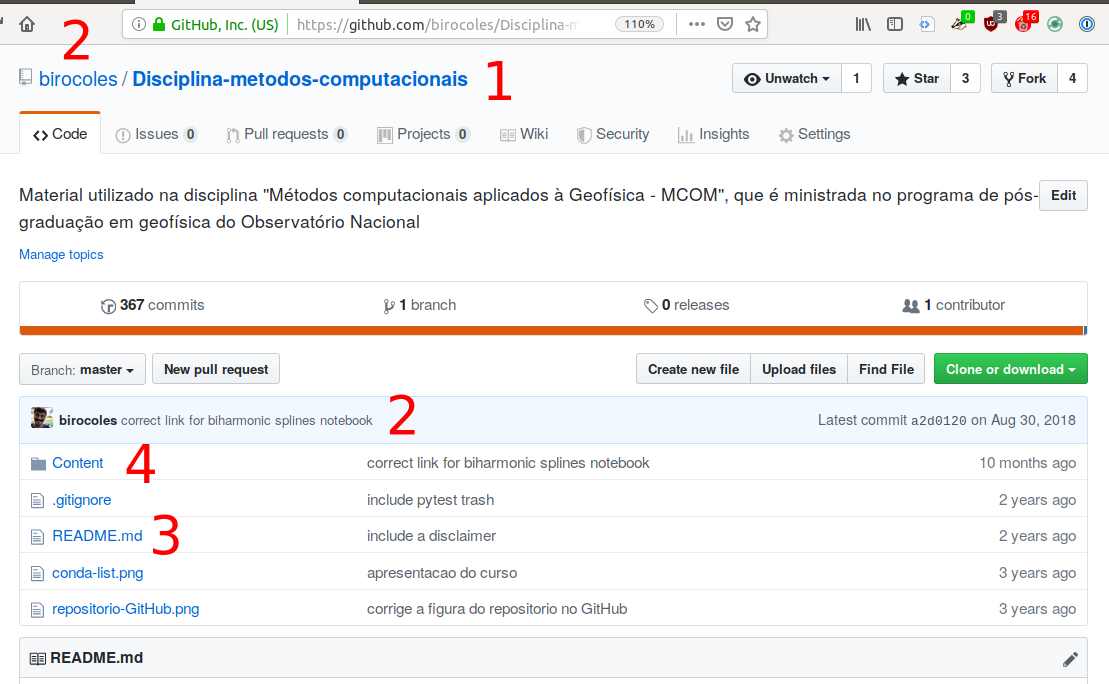
Task: View the 1 contributor page
Action: click(953, 306)
